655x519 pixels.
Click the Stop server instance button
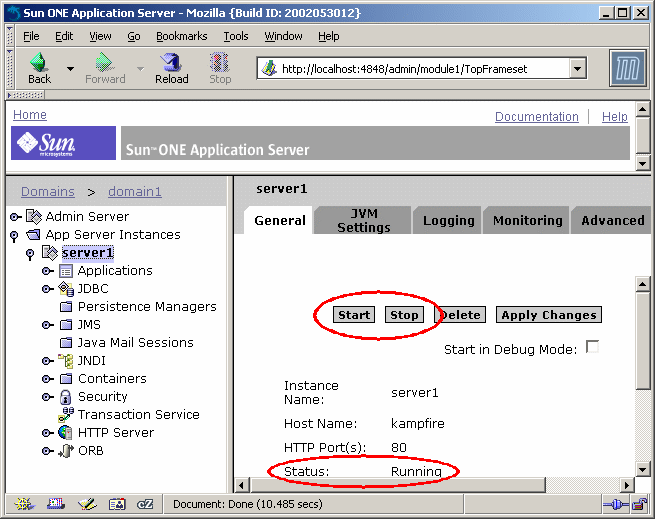[x=404, y=315]
